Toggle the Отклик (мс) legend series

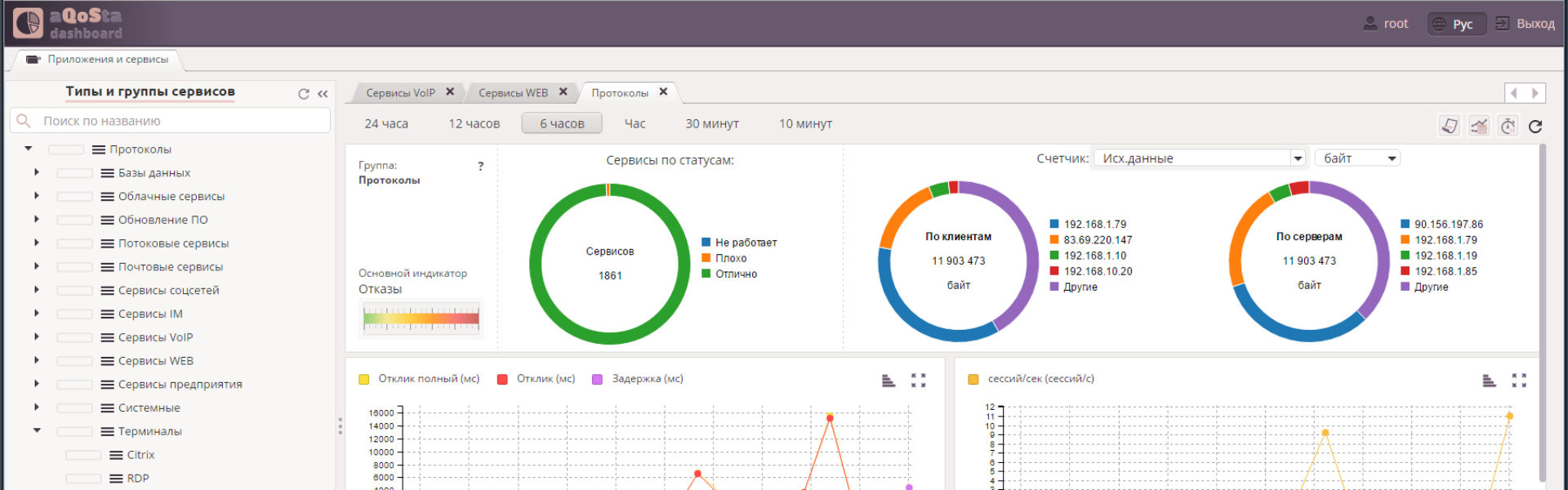(x=537, y=379)
